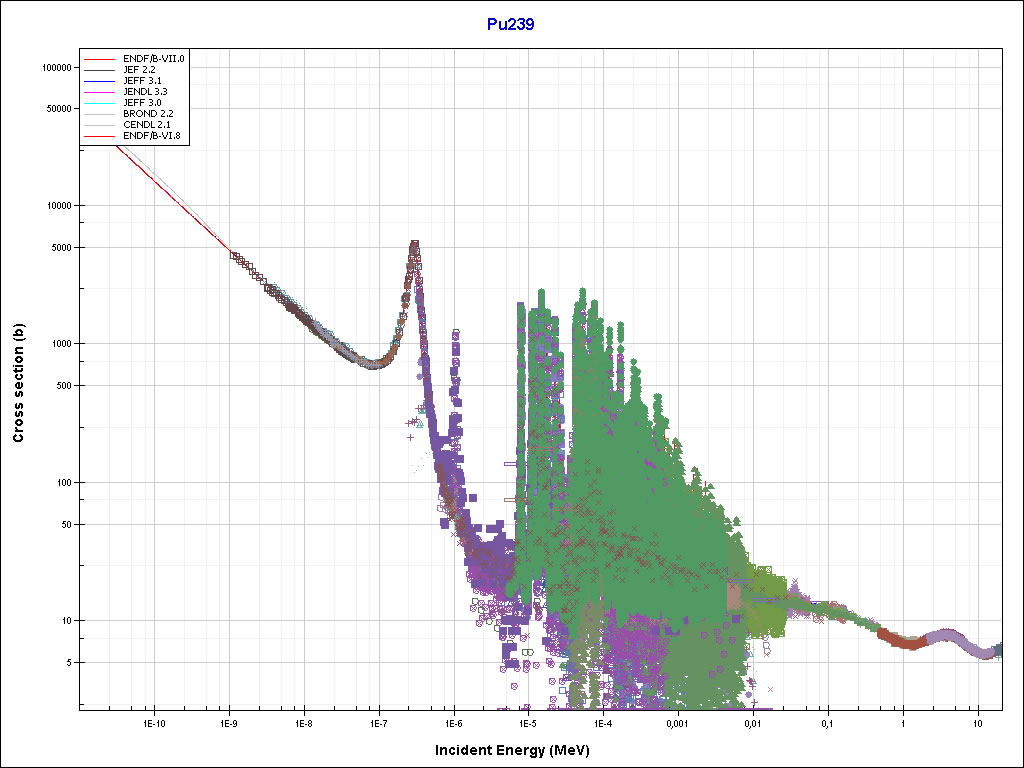This screenshot has height=768, width=1024.
Task: Click the Incident Energy (MeV) axis title
Action: point(519,750)
